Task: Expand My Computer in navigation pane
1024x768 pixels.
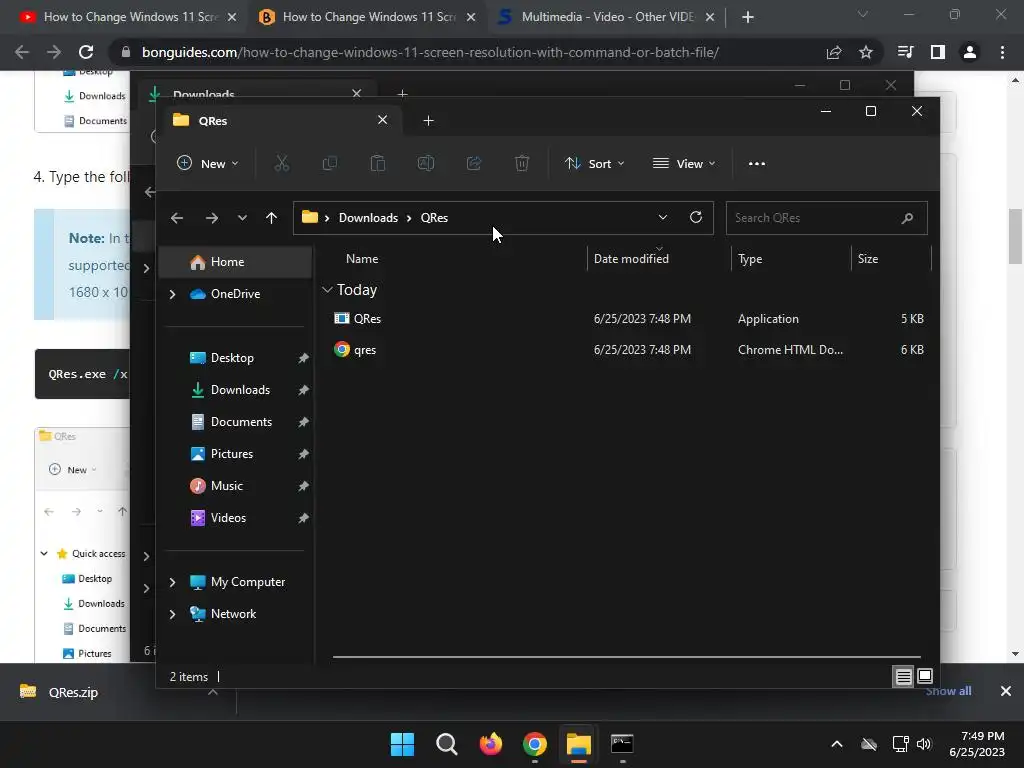Action: [x=172, y=582]
